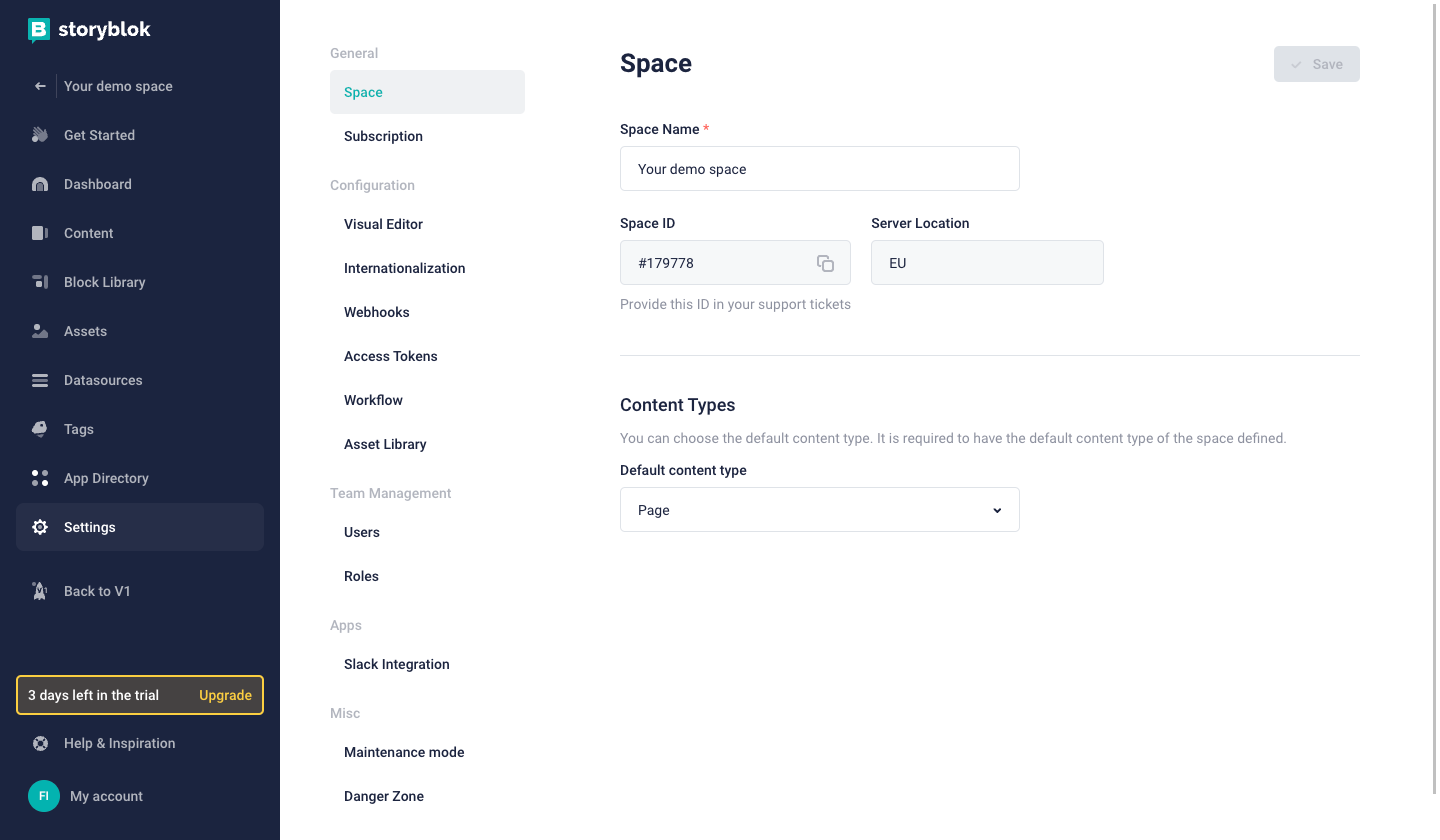This screenshot has height=840, width=1440.
Task: Click the Back to V1 rocket icon
Action: tap(40, 591)
